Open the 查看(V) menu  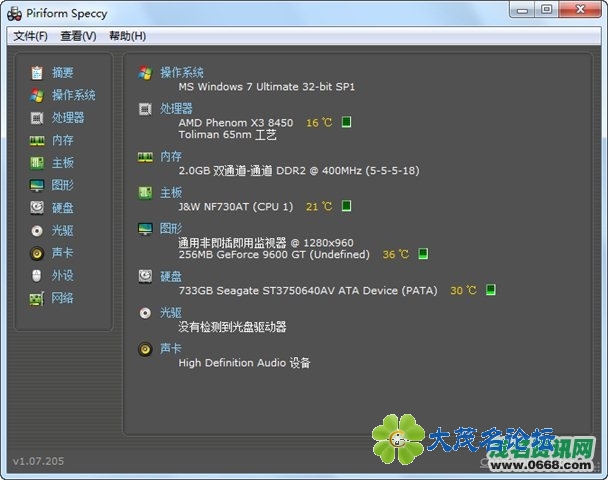(78, 36)
